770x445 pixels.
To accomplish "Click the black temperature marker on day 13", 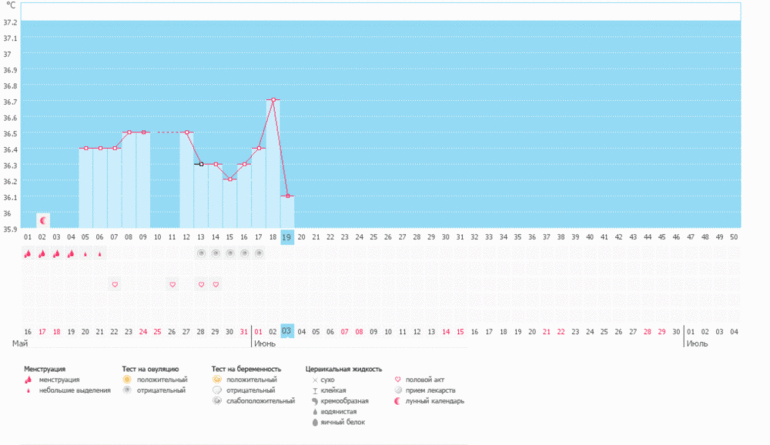I will point(201,164).
